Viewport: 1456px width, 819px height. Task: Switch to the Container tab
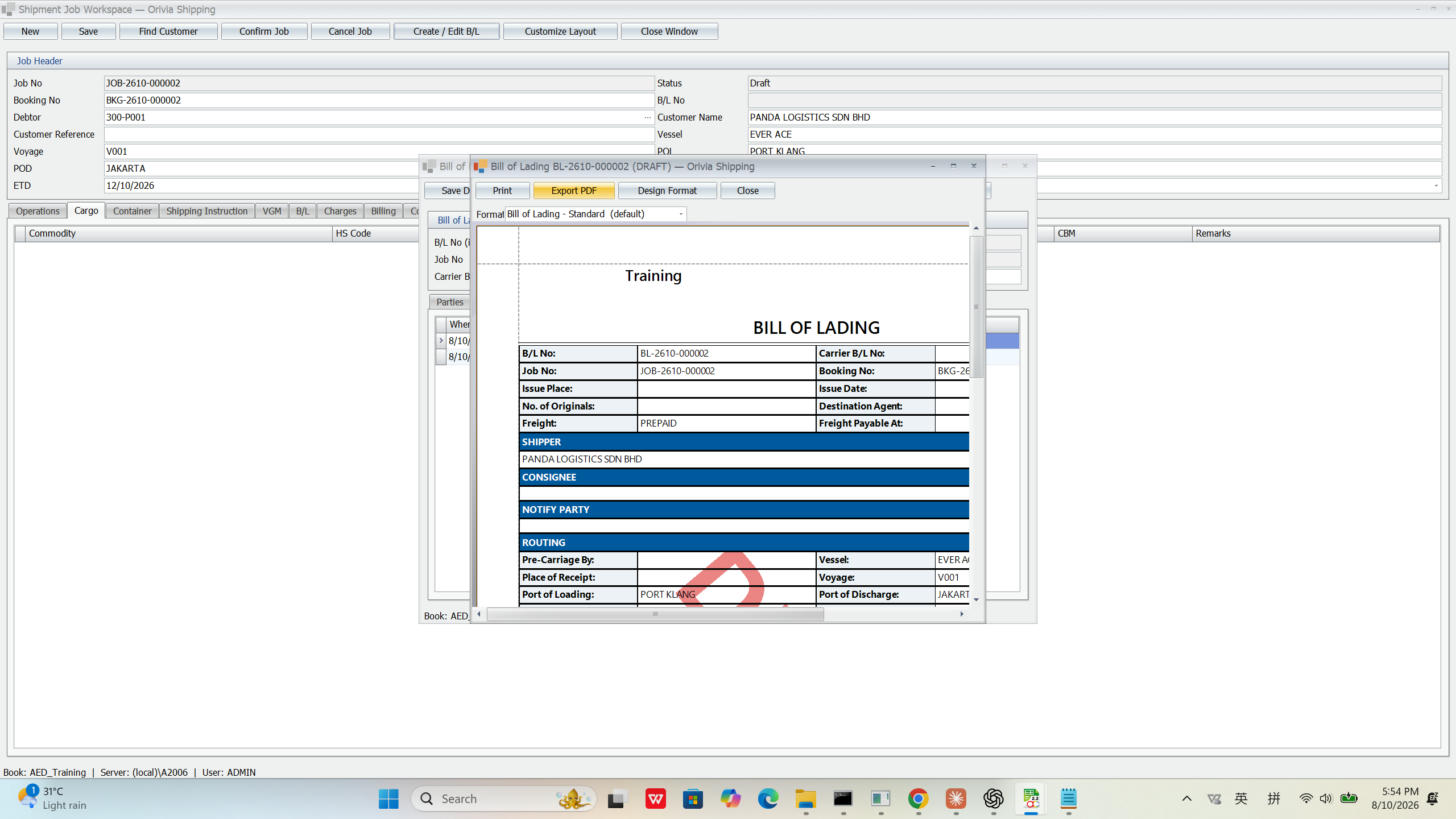(132, 211)
